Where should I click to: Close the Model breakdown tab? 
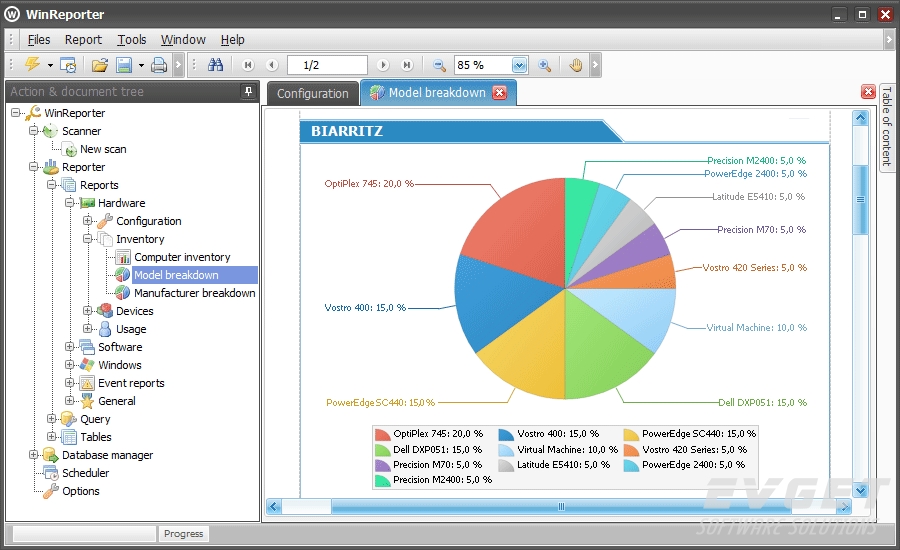point(500,92)
